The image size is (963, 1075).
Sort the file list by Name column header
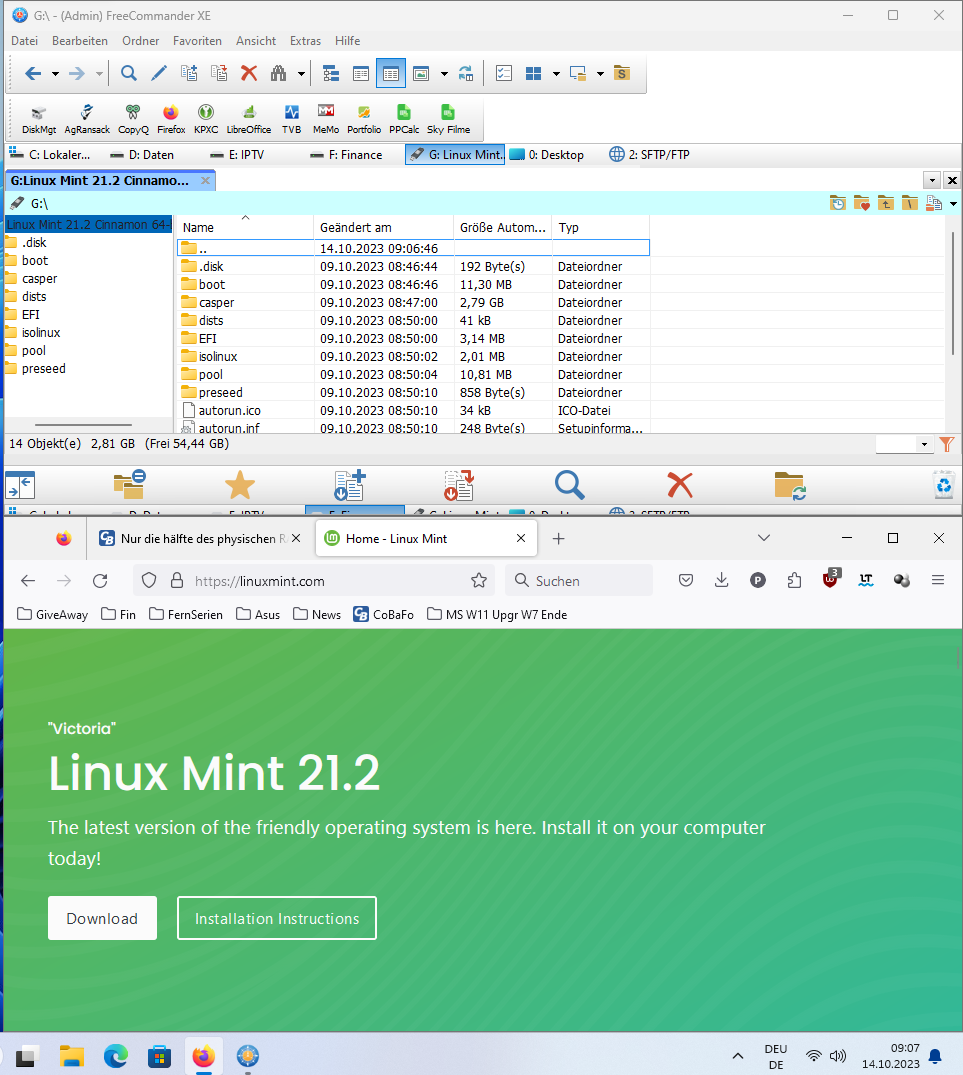[x=245, y=228]
